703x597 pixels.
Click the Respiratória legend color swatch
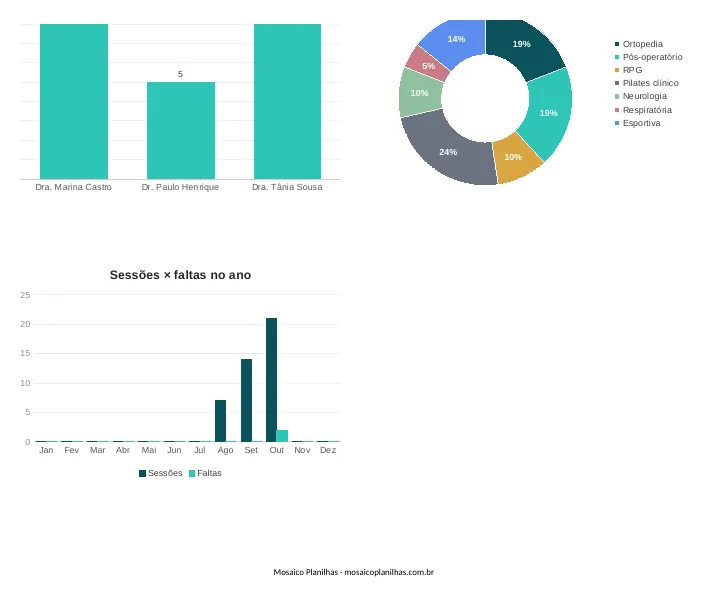coord(617,110)
